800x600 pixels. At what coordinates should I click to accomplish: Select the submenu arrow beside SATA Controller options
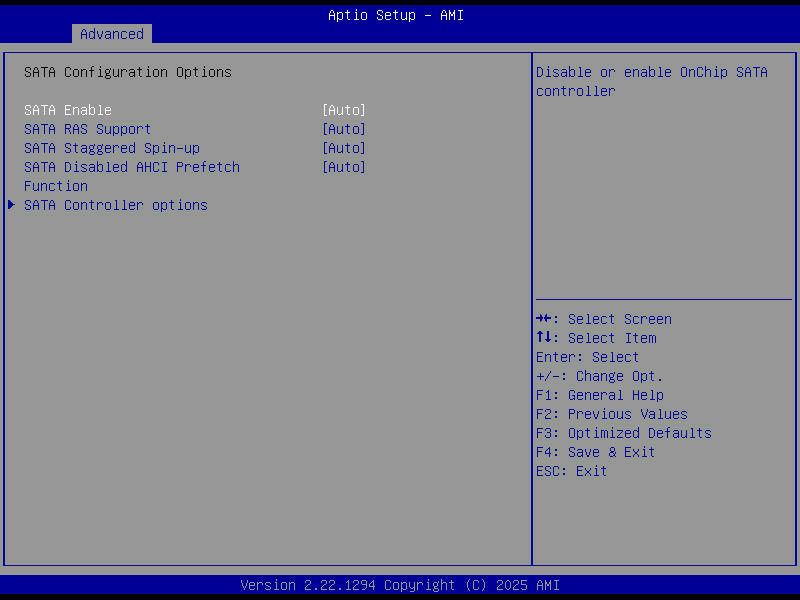click(11, 205)
